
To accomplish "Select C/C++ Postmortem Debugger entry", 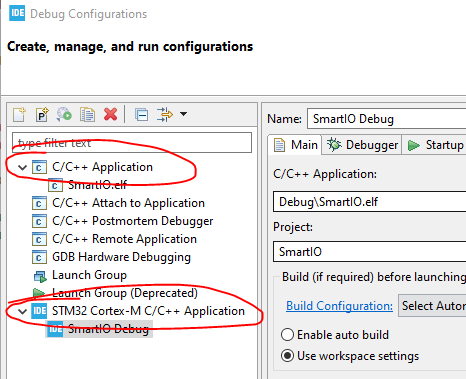I will click(x=133, y=221).
